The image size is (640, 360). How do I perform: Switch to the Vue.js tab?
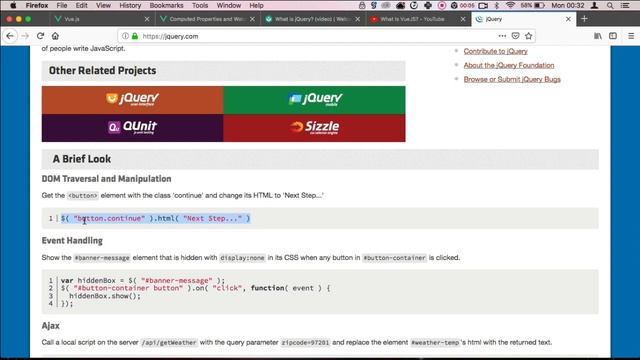pos(102,19)
